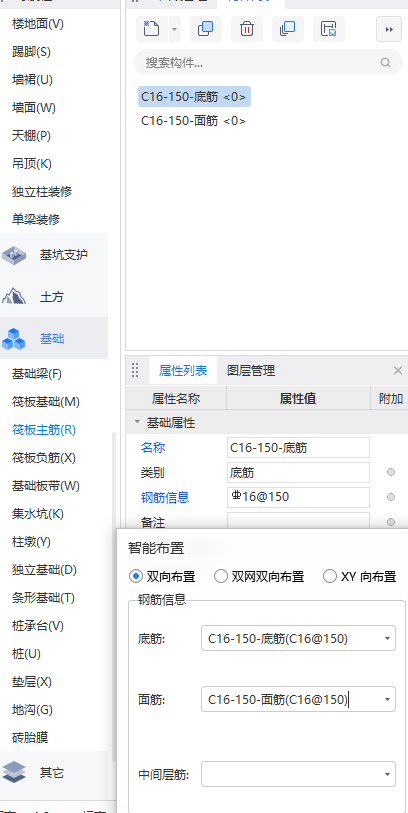408x813 pixels.
Task: Click the search magnifier icon
Action: click(x=385, y=63)
